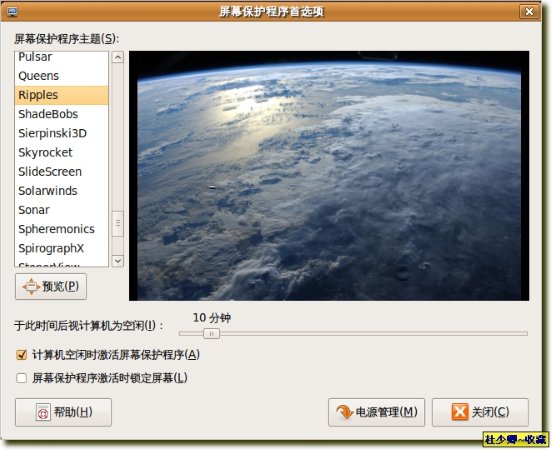Click the power management arrow icon

pyautogui.click(x=344, y=412)
